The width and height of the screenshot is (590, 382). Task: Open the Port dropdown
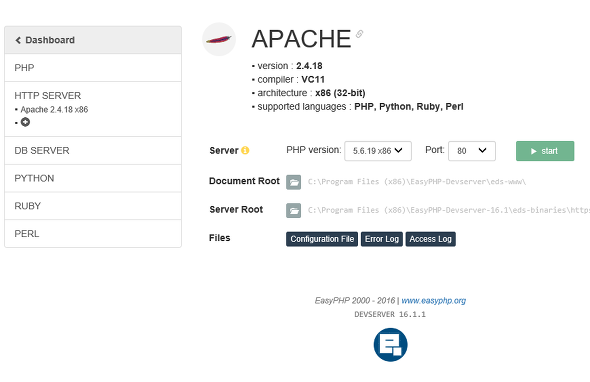pos(472,151)
